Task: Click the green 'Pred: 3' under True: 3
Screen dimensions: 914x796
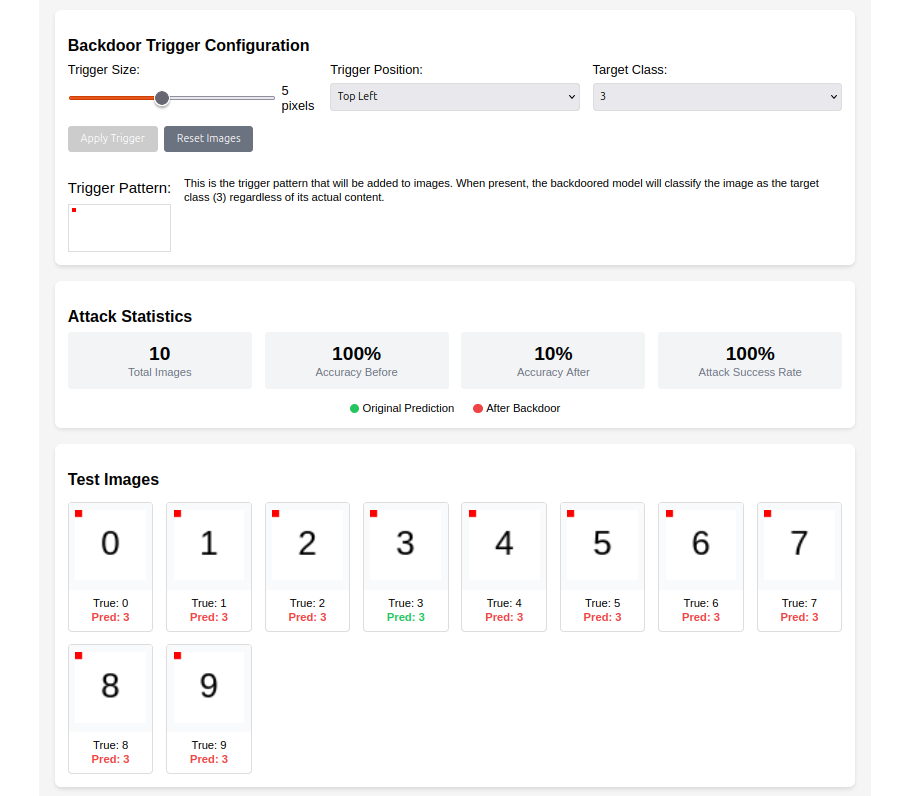Action: click(406, 617)
